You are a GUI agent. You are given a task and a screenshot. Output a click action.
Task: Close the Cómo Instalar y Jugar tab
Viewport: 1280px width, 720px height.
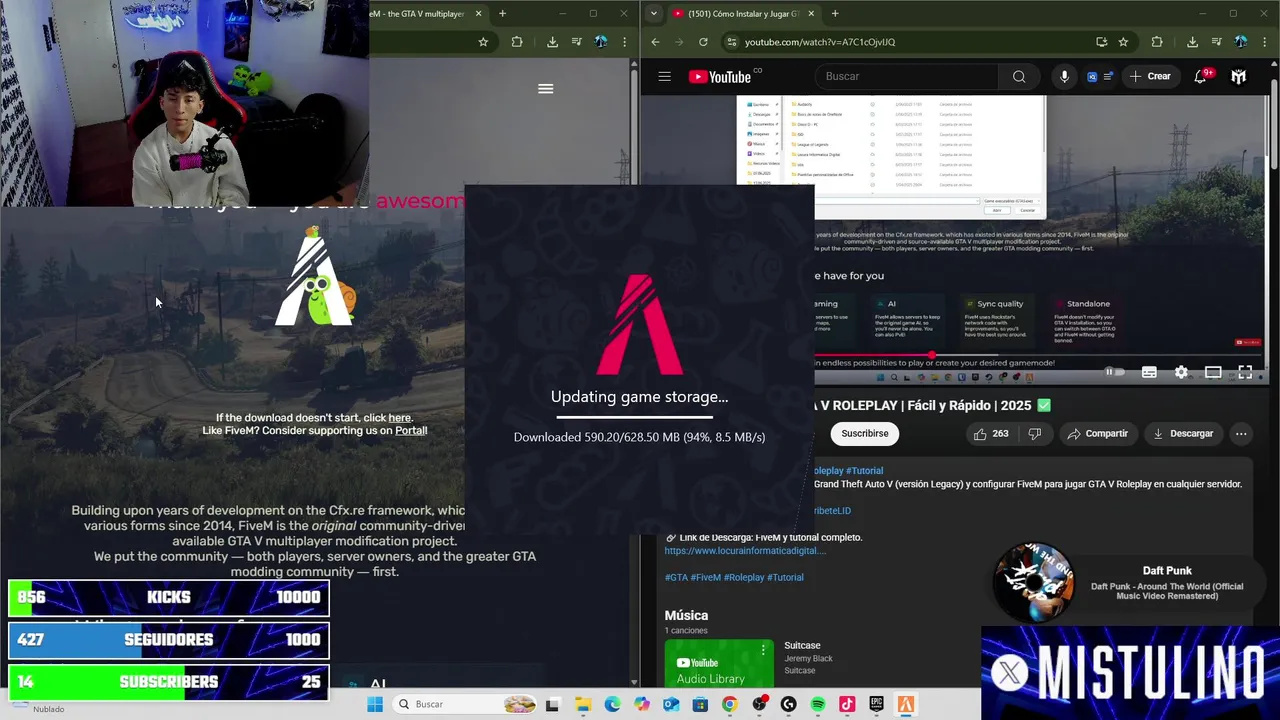click(x=811, y=13)
